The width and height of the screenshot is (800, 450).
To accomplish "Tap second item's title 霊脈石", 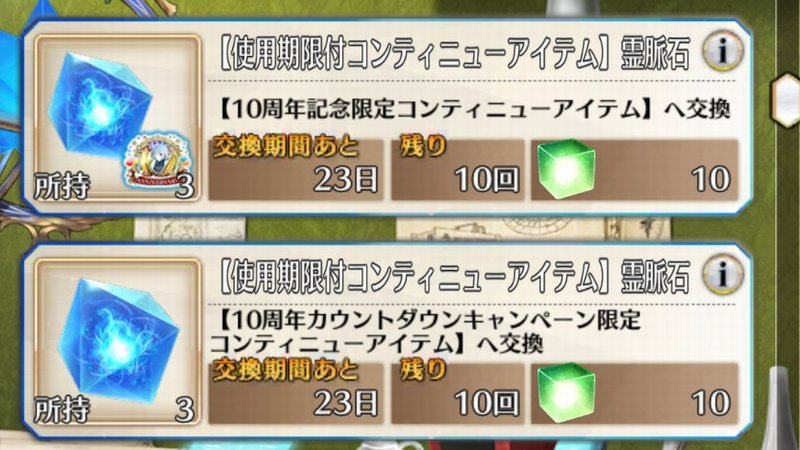I will (x=655, y=277).
